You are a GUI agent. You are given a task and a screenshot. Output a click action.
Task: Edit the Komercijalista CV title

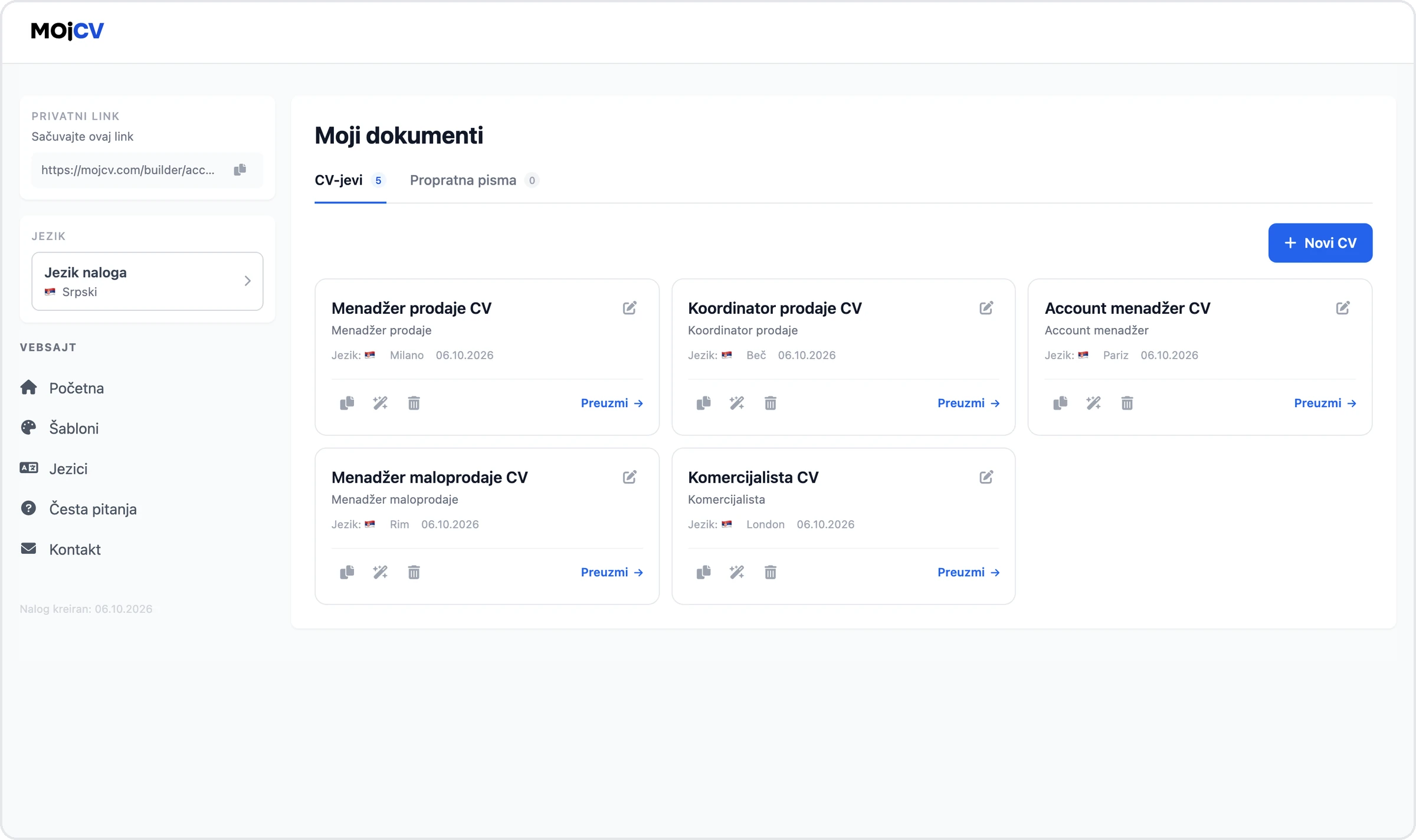click(x=986, y=477)
